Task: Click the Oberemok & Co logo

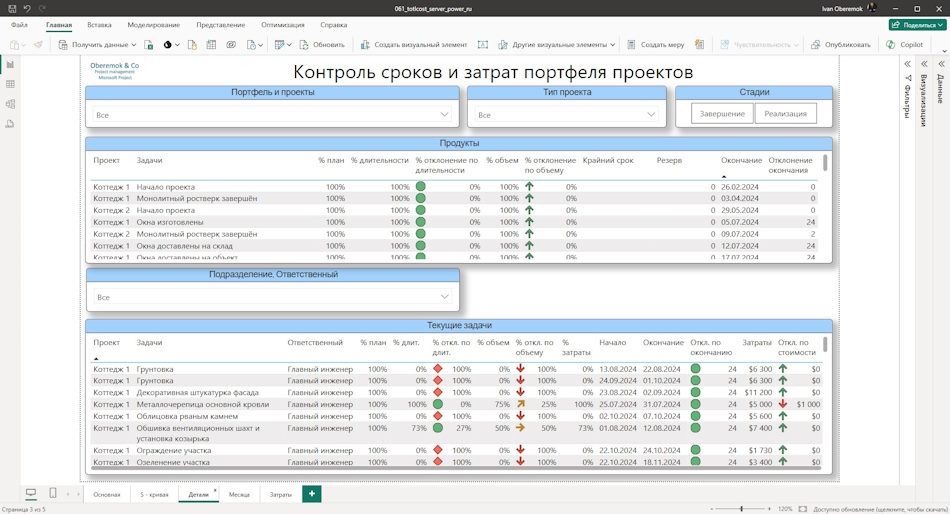Action: pyautogui.click(x=115, y=70)
